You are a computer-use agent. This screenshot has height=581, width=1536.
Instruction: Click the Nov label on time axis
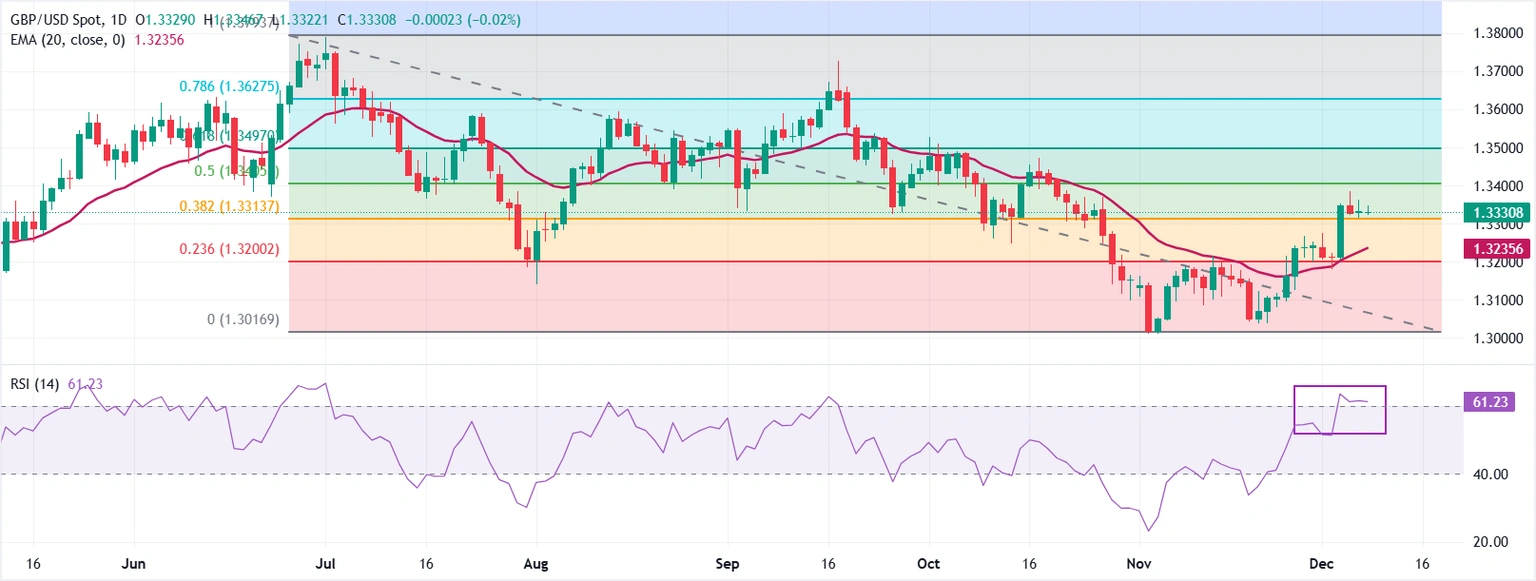click(x=1139, y=563)
